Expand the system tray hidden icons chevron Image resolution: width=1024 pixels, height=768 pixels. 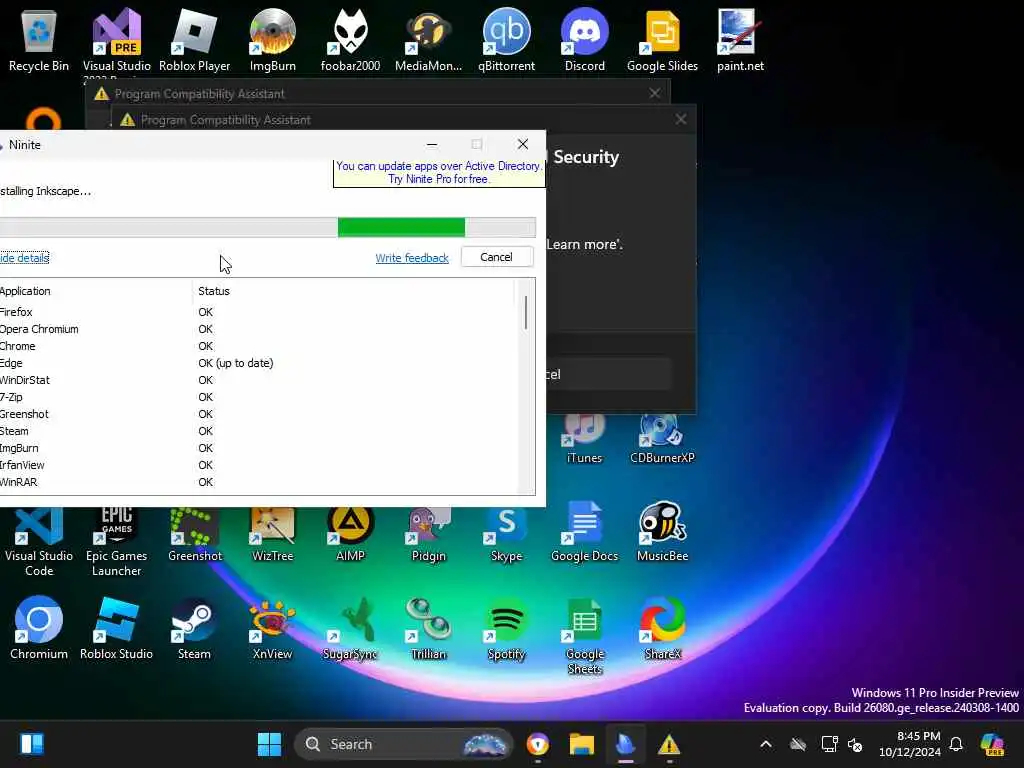tap(766, 744)
